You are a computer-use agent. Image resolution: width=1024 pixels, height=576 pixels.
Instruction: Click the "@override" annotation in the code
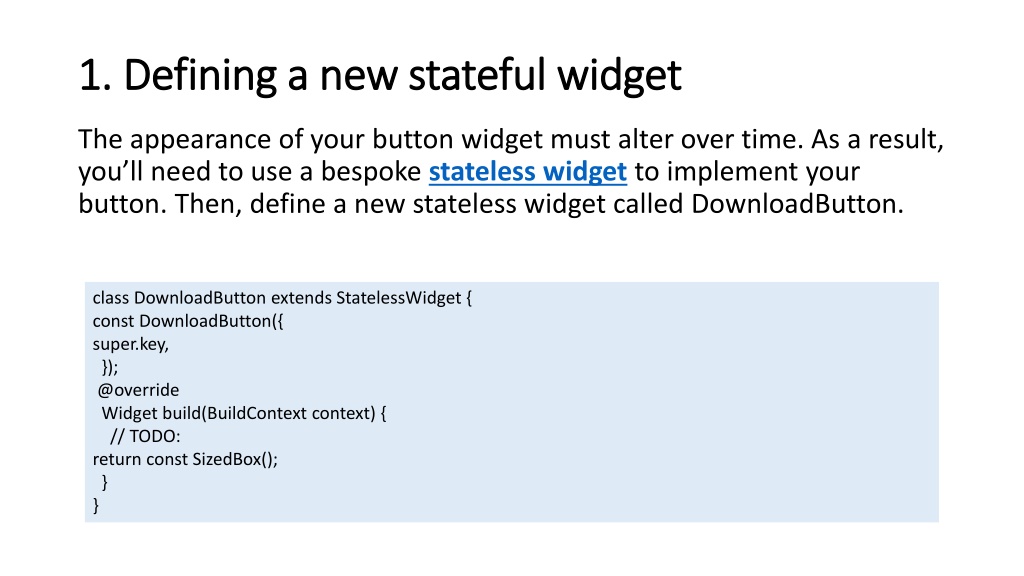click(138, 390)
